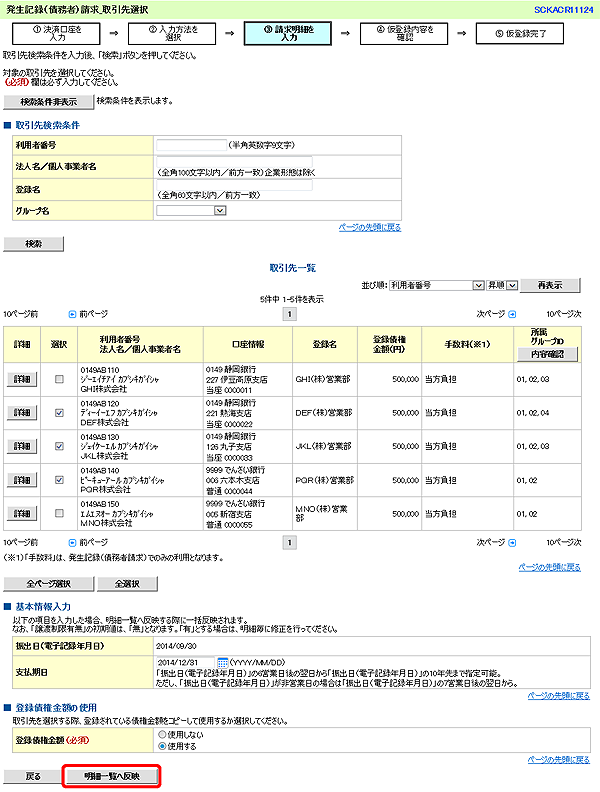Click the 明細一覧へ反映 button

(x=112, y=776)
